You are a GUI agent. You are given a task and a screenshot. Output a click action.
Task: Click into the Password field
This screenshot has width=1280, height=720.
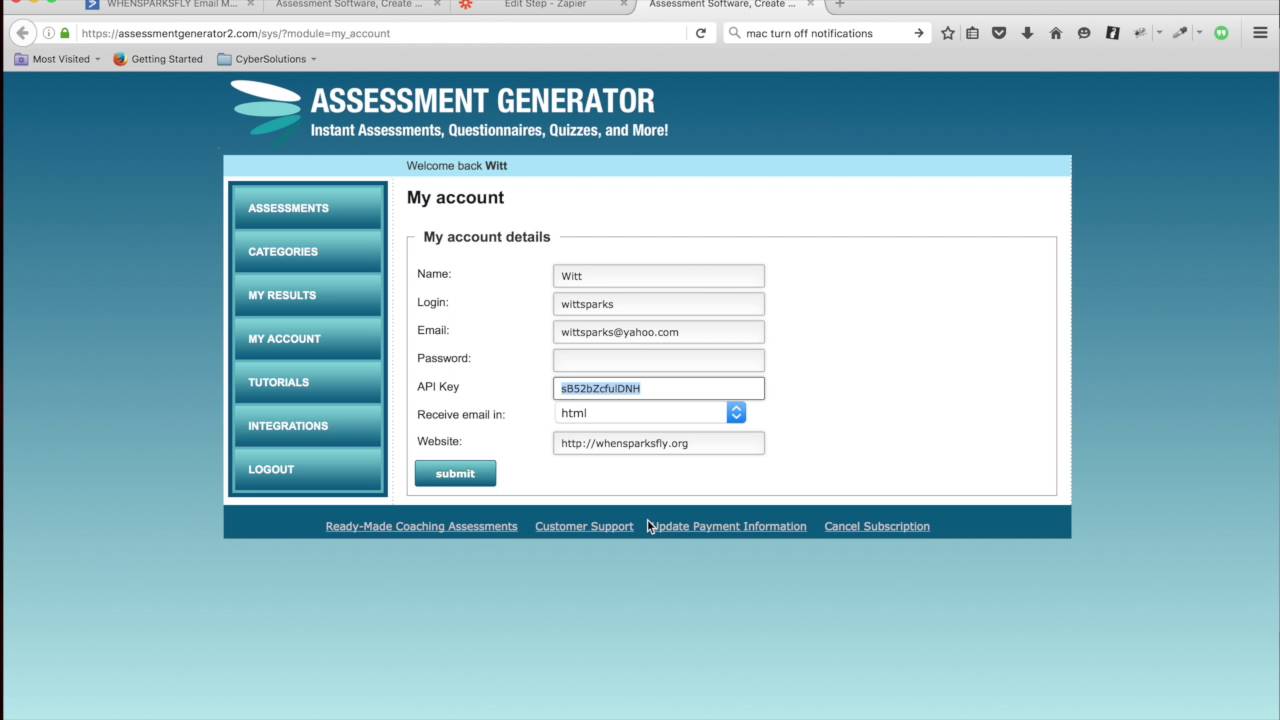(x=659, y=360)
